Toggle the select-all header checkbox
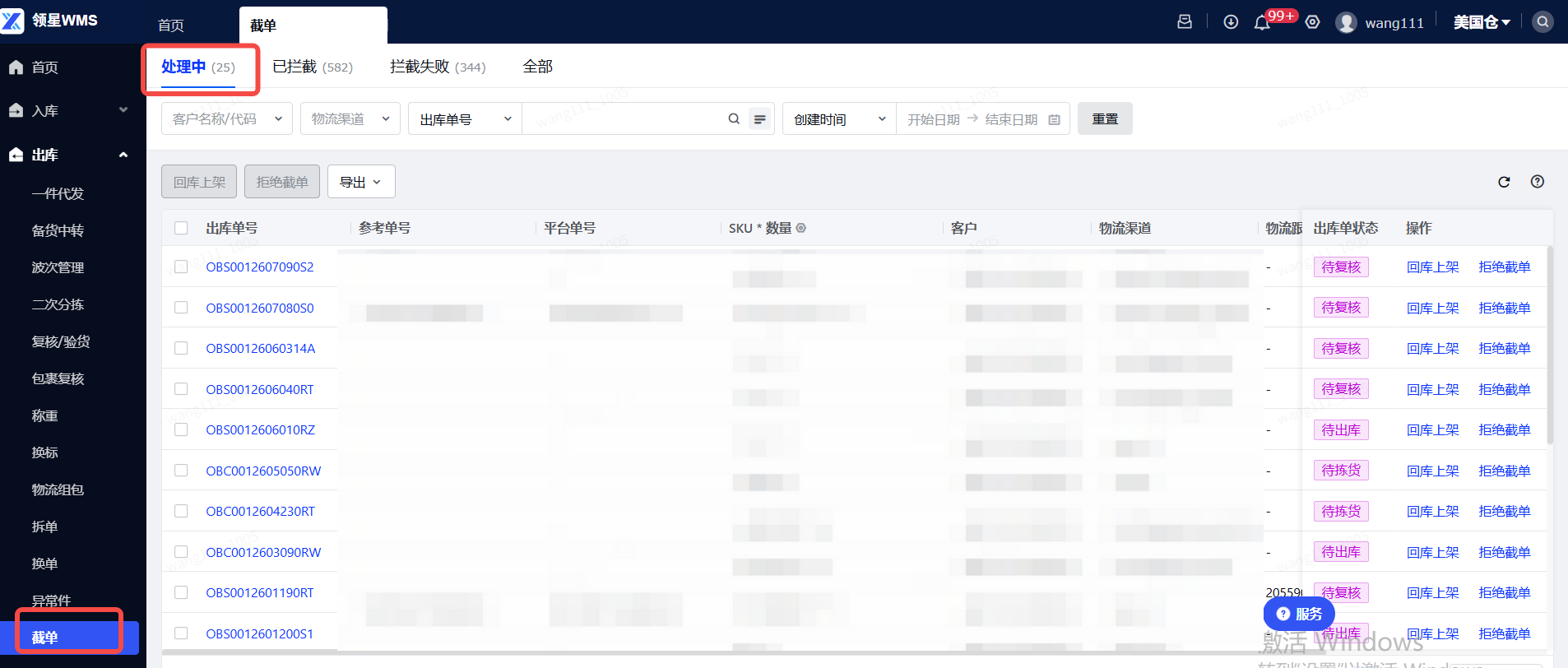1568x668 pixels. 181,228
